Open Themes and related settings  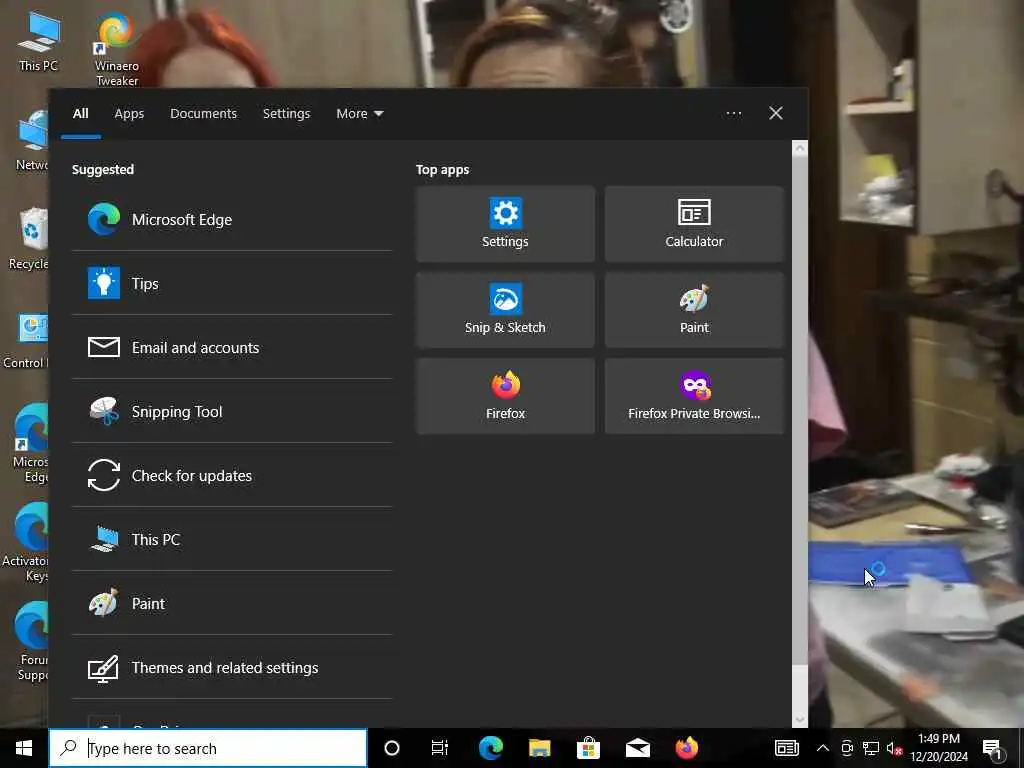click(232, 667)
